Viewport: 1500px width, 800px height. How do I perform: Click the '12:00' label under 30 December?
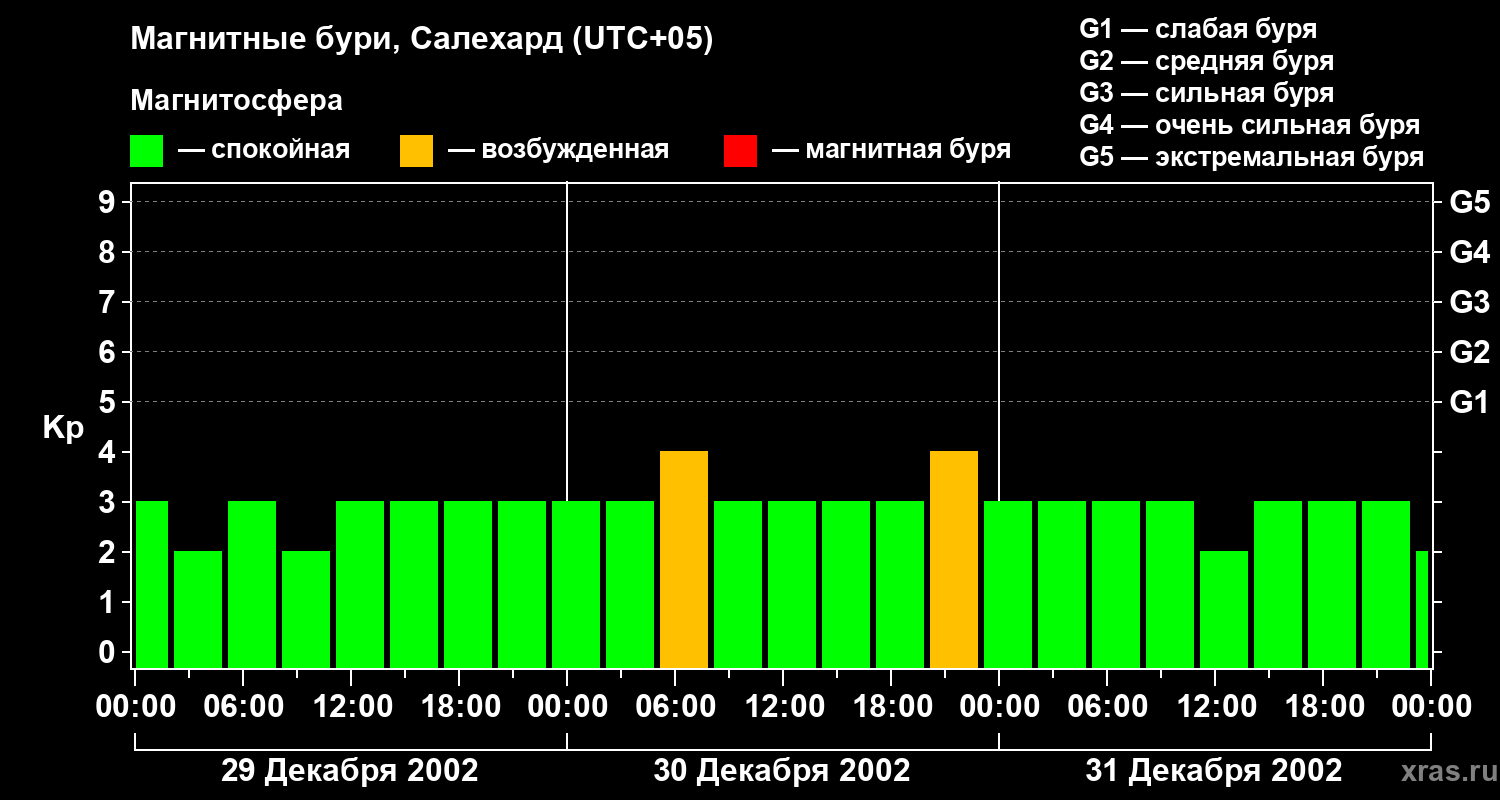783,706
